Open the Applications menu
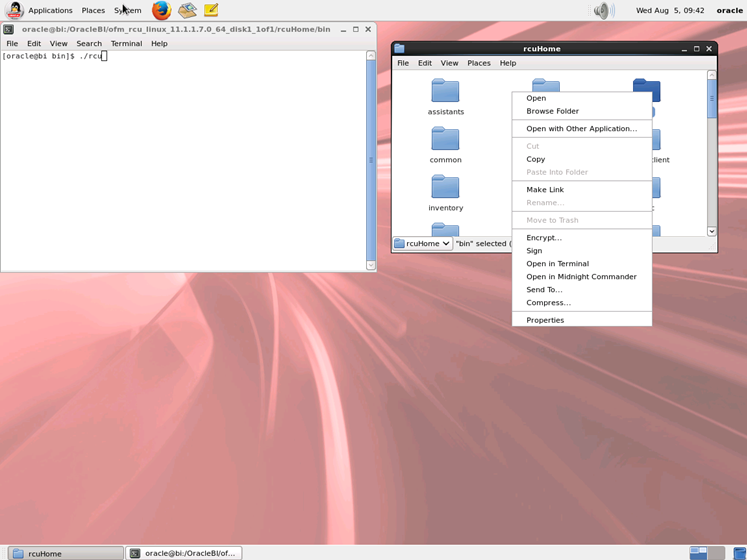747x560 pixels. pos(50,10)
